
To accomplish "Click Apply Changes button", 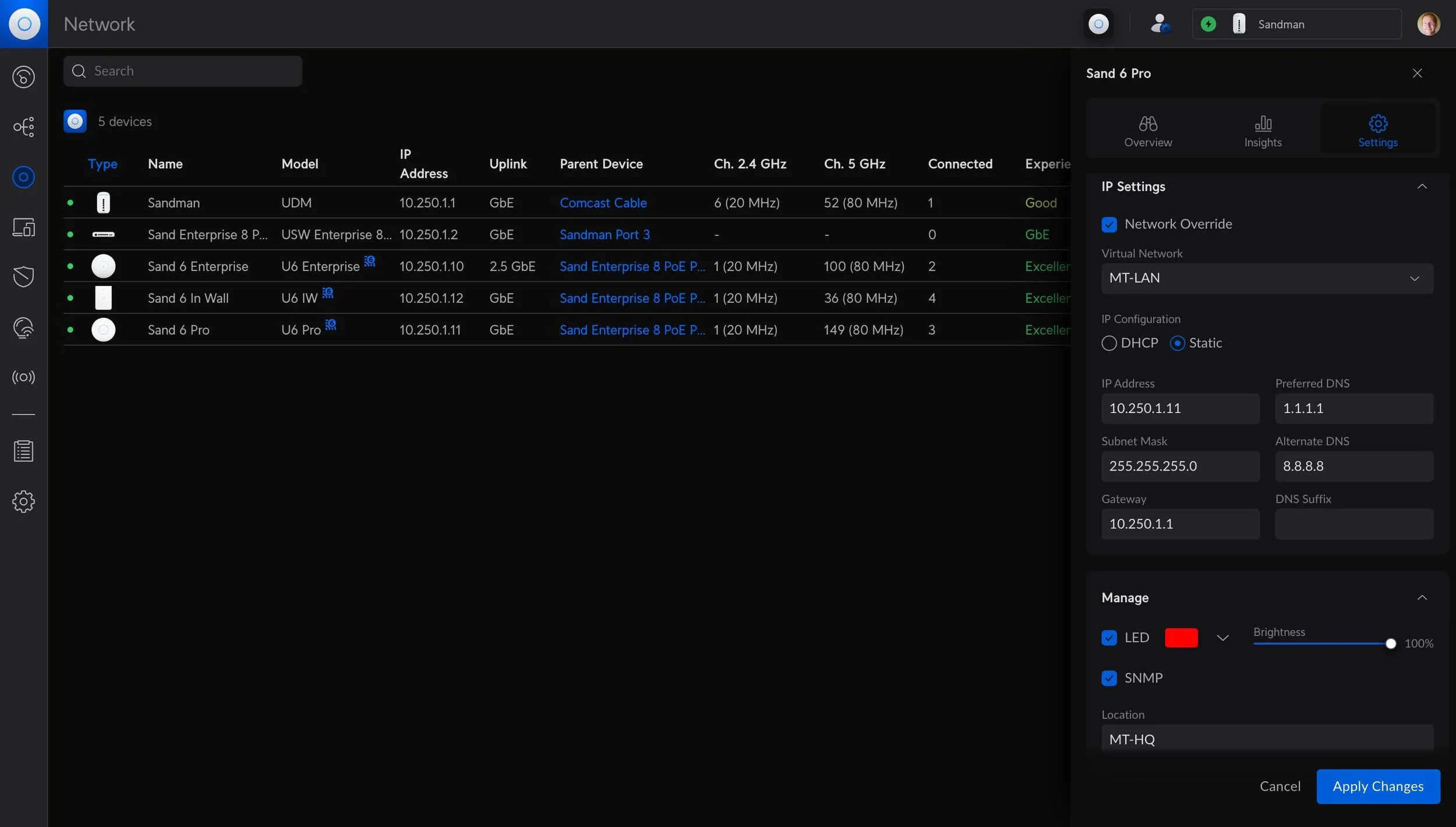I will (1378, 786).
